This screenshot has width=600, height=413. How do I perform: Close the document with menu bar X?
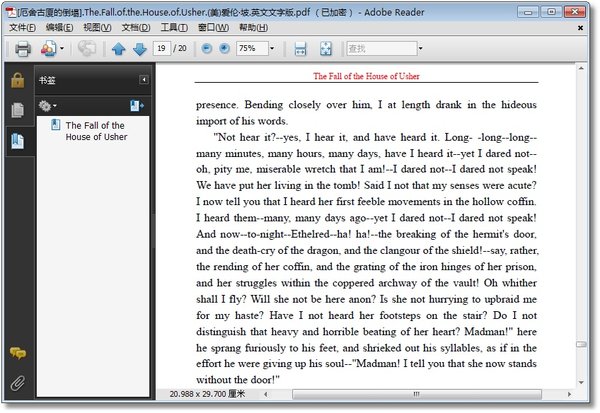580,28
